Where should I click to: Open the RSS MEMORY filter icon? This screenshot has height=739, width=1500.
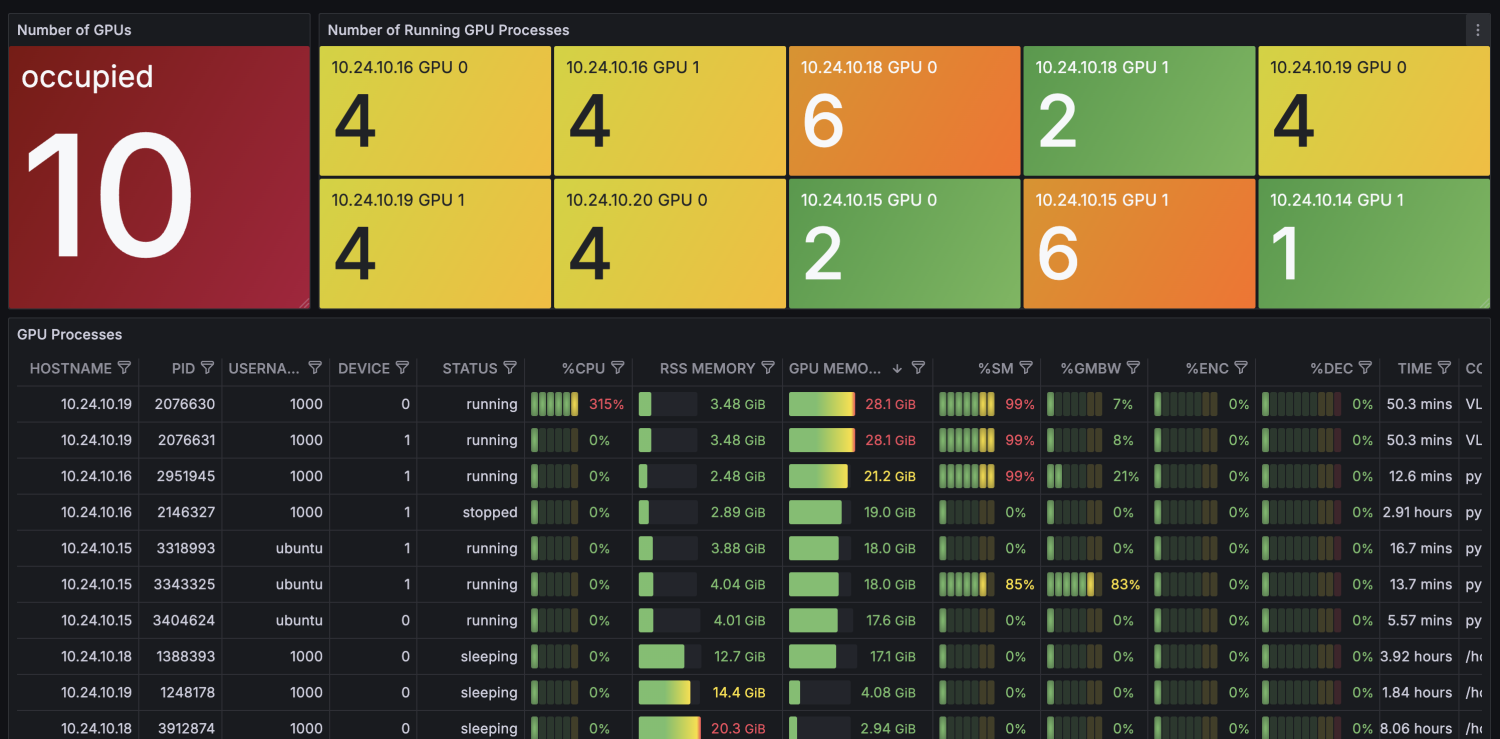pyautogui.click(x=768, y=368)
